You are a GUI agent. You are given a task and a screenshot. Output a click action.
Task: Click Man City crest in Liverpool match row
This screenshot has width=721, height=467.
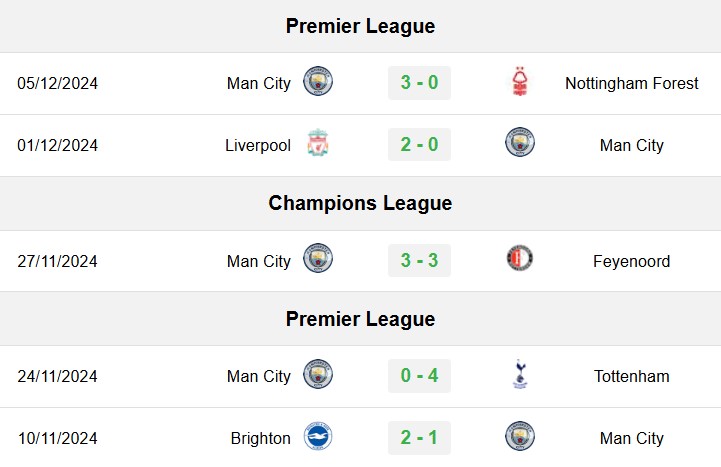tap(520, 142)
